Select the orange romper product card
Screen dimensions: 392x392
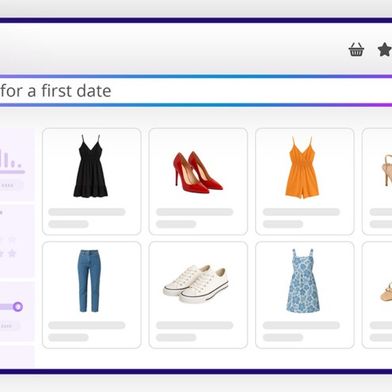304,182
